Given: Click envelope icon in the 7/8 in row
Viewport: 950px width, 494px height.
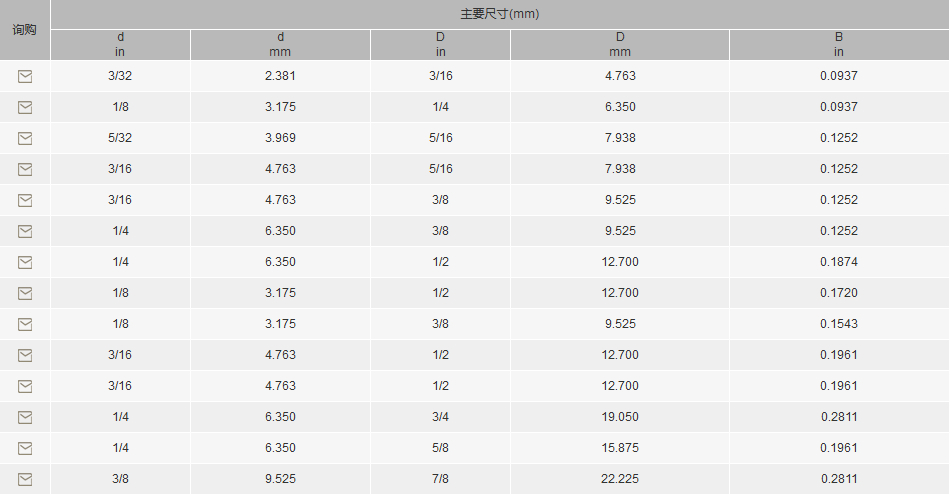Looking at the screenshot, I should 25,479.
